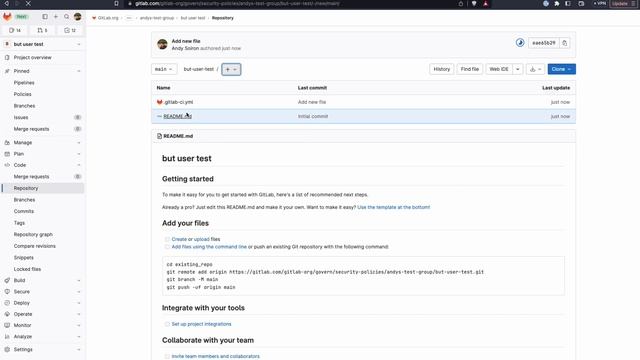Open Pipelines under Pinned
This screenshot has height=360, width=640.
pyautogui.click(x=43, y=83)
